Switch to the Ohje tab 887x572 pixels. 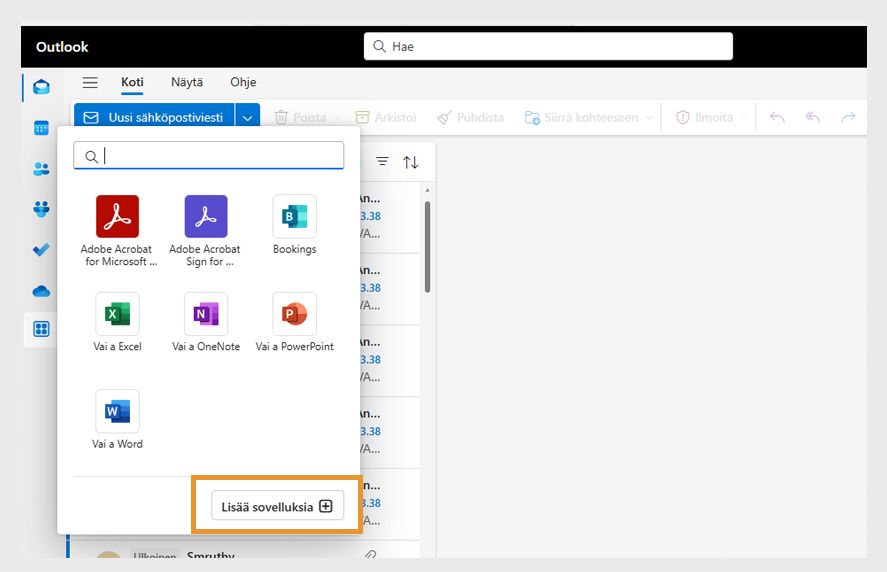[x=243, y=82]
